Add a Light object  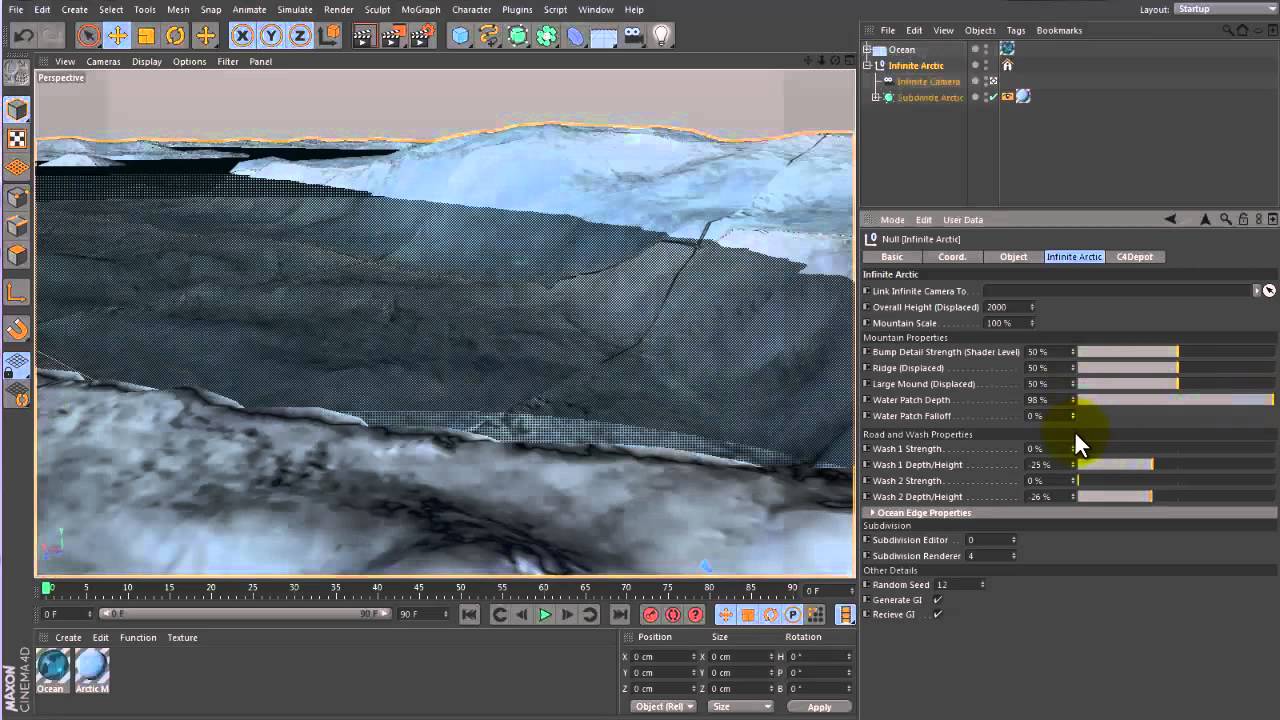tap(661, 36)
